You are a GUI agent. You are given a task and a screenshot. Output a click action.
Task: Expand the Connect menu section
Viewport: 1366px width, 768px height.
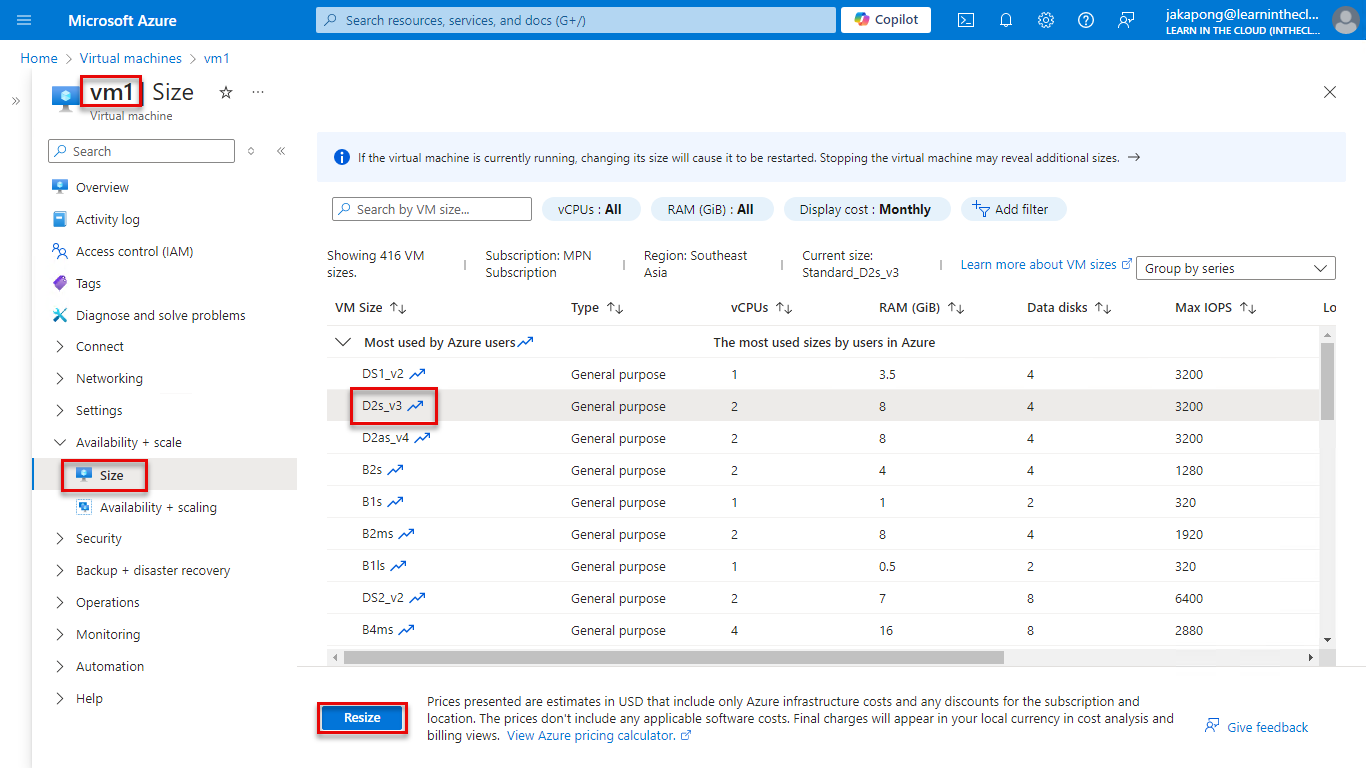(x=60, y=347)
